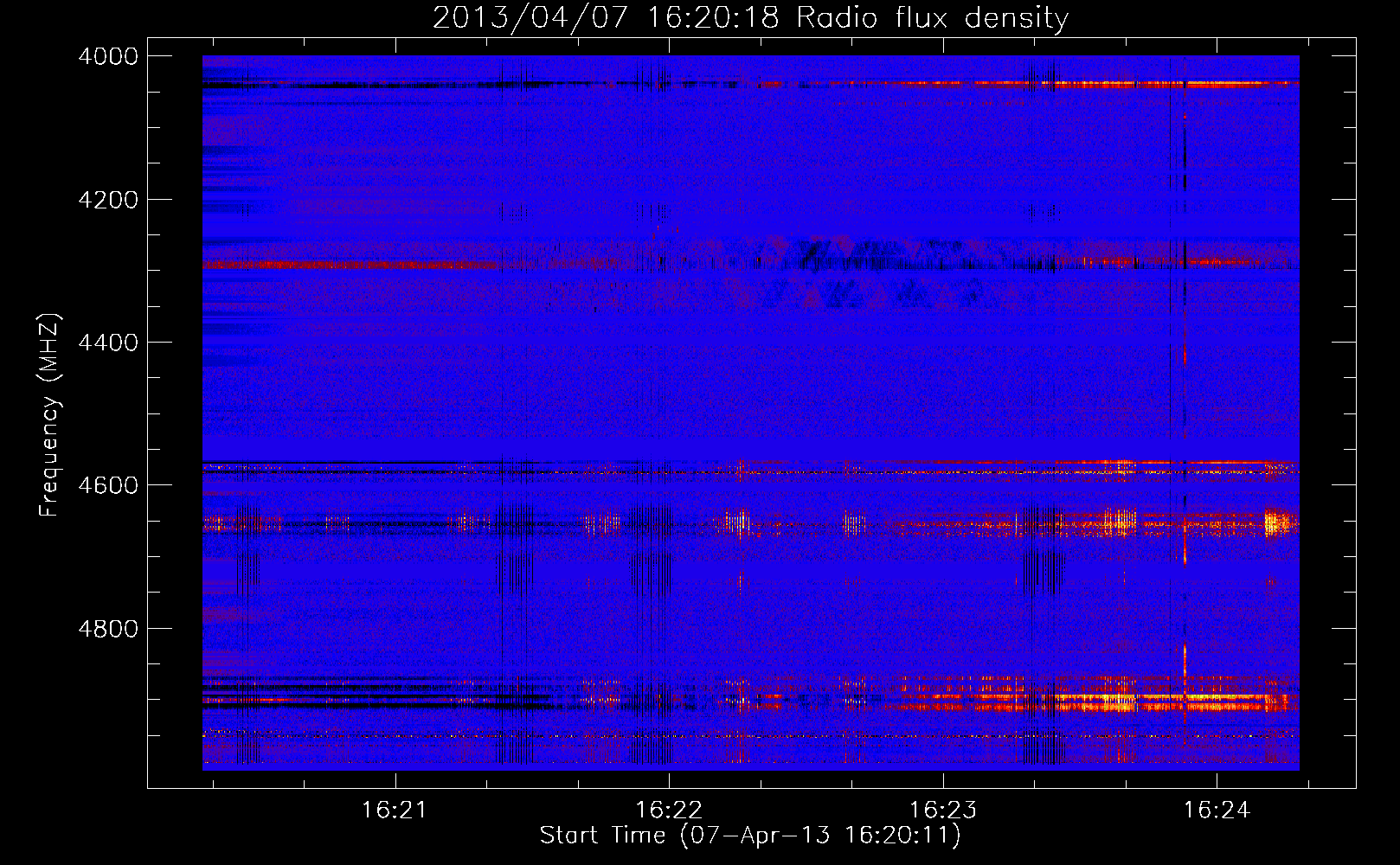Click the 16:24 time tick label
The height and width of the screenshot is (865, 1400).
pos(1217,810)
